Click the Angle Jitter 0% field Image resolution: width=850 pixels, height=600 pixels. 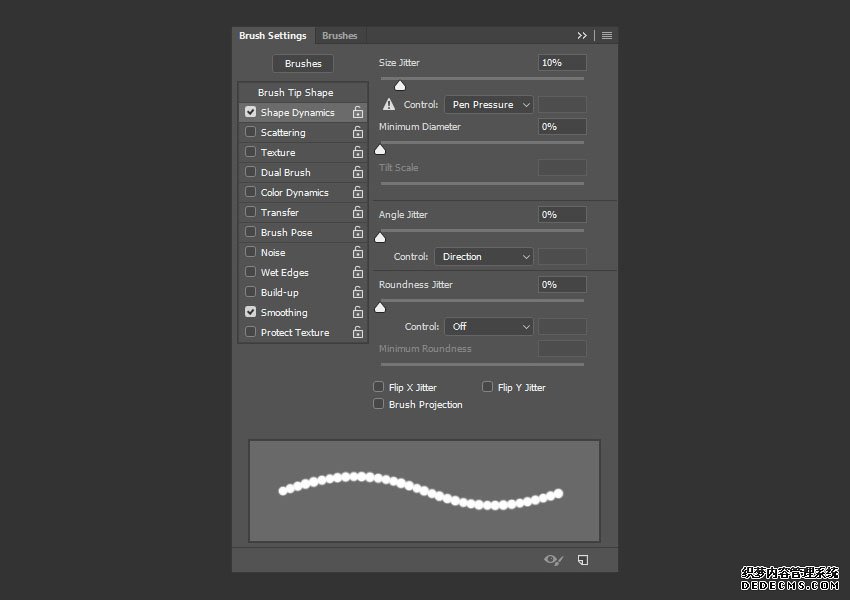[562, 215]
